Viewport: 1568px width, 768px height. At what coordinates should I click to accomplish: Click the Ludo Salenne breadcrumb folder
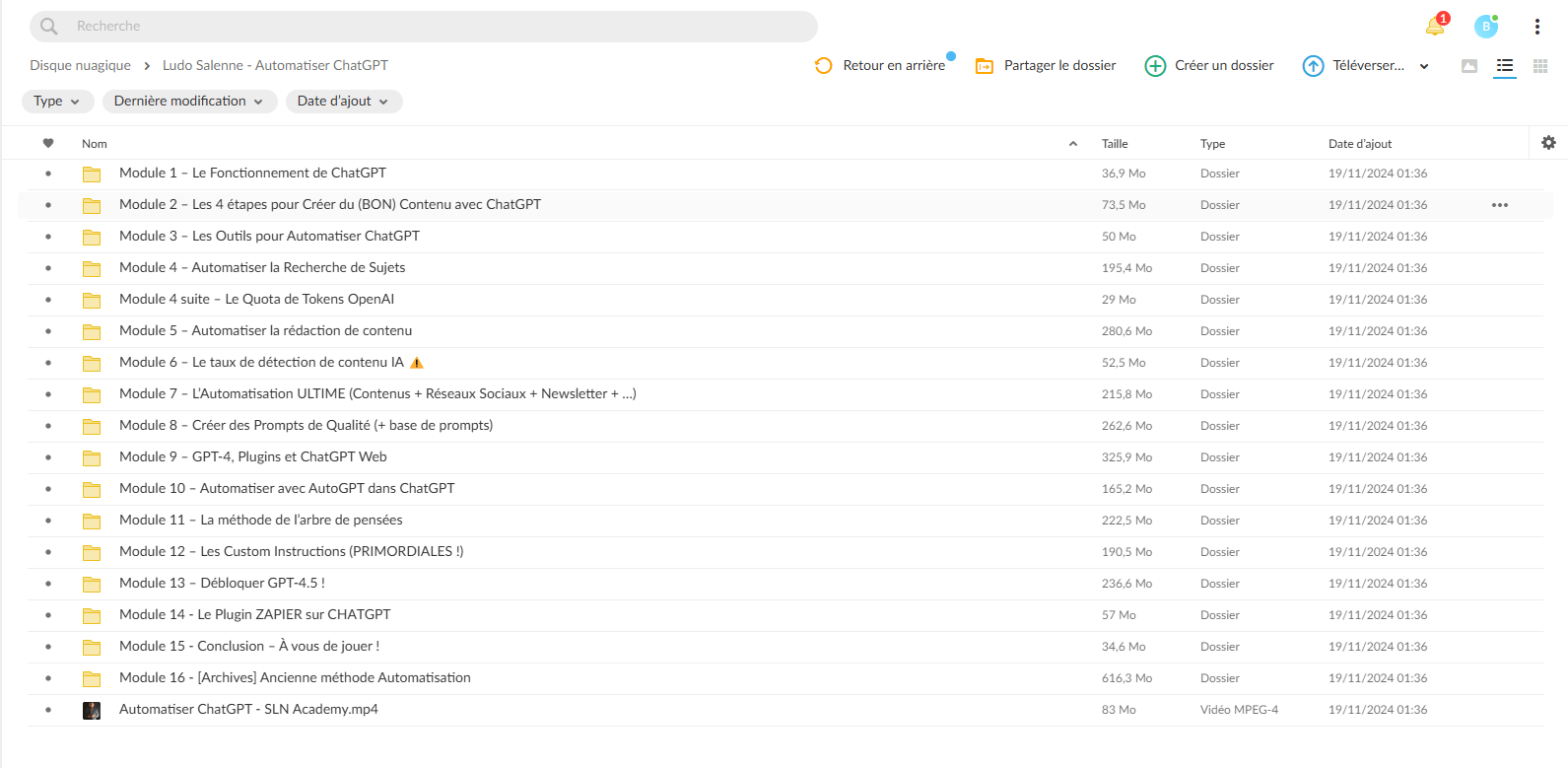[x=275, y=66]
